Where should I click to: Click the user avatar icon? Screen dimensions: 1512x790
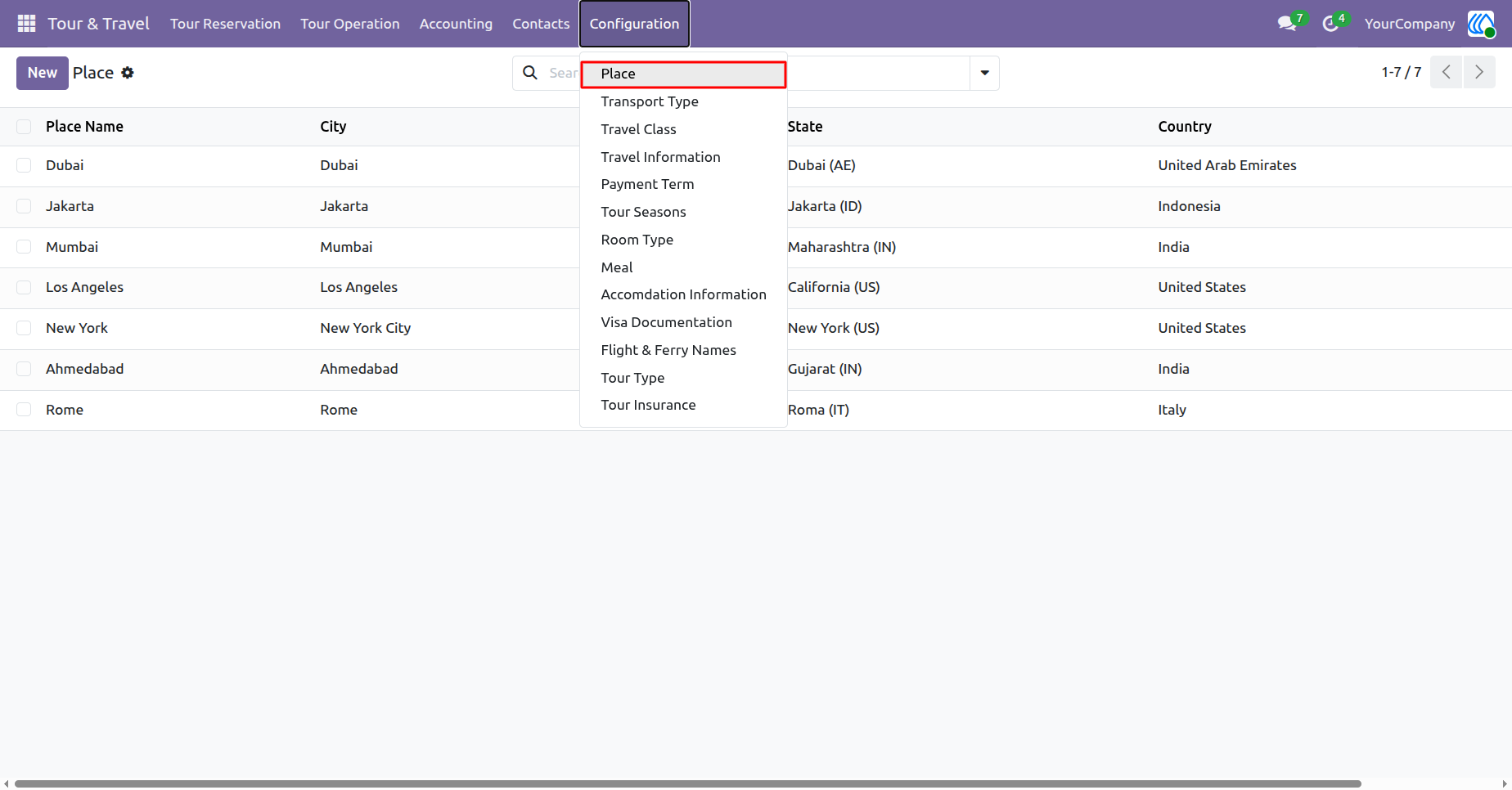point(1481,24)
